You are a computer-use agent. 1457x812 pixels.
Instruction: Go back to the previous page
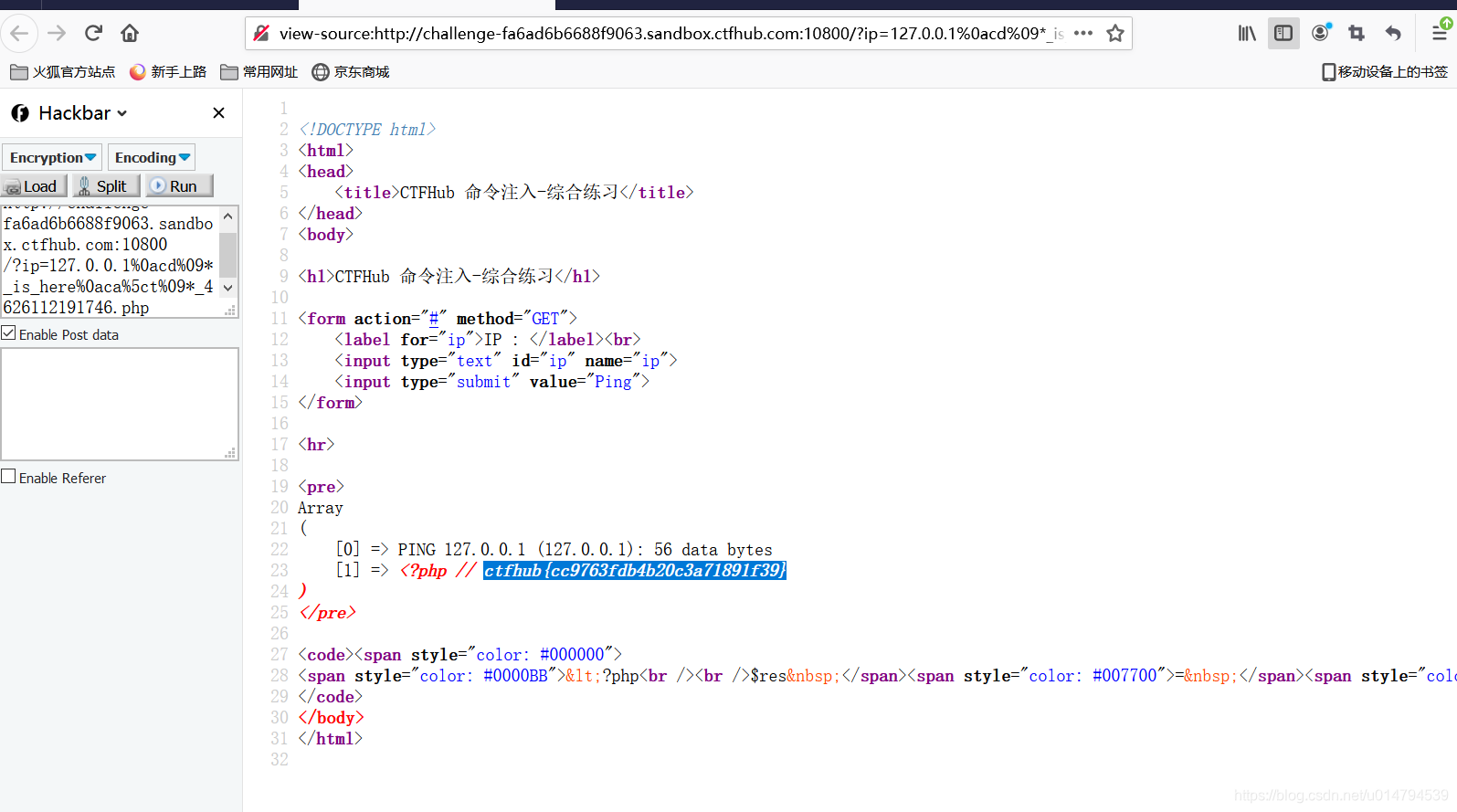(19, 34)
